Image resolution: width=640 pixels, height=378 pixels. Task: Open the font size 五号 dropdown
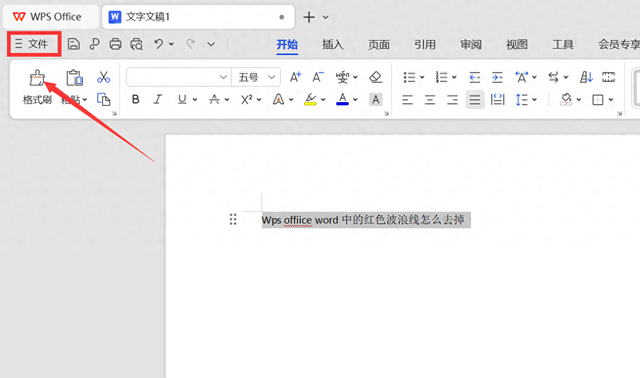coord(271,77)
